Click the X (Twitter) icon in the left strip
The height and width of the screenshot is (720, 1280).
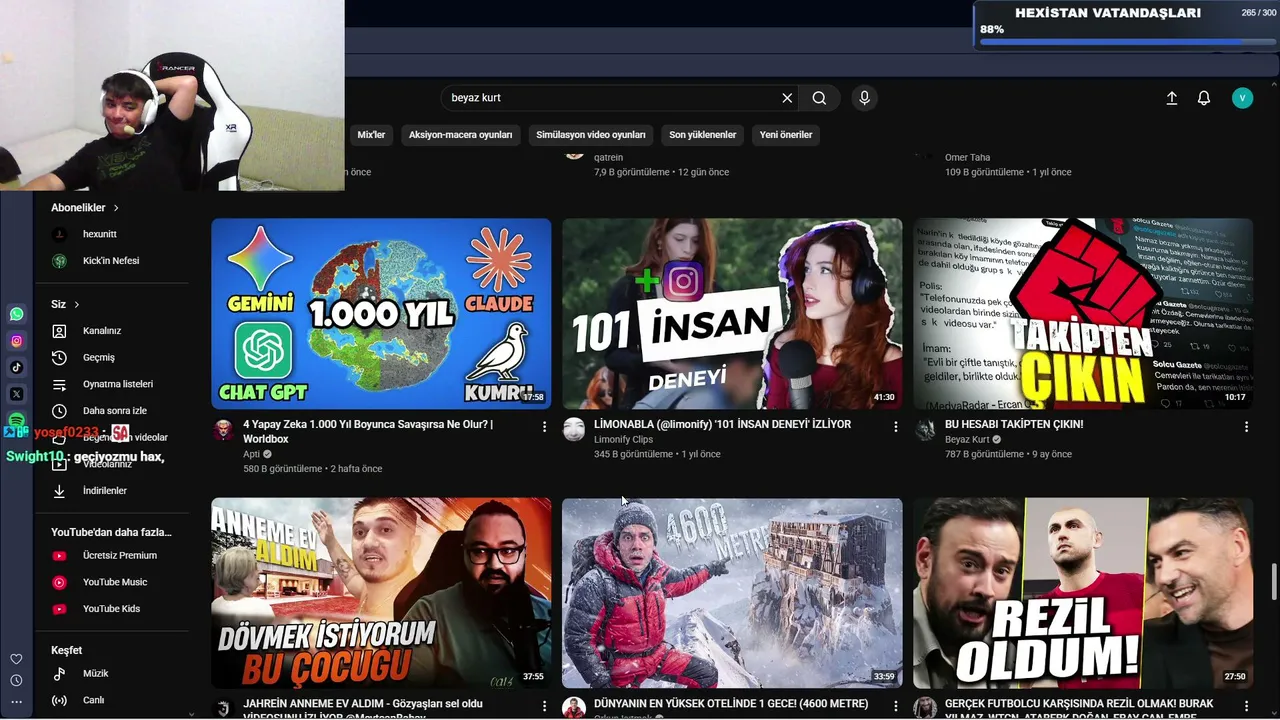click(17, 394)
